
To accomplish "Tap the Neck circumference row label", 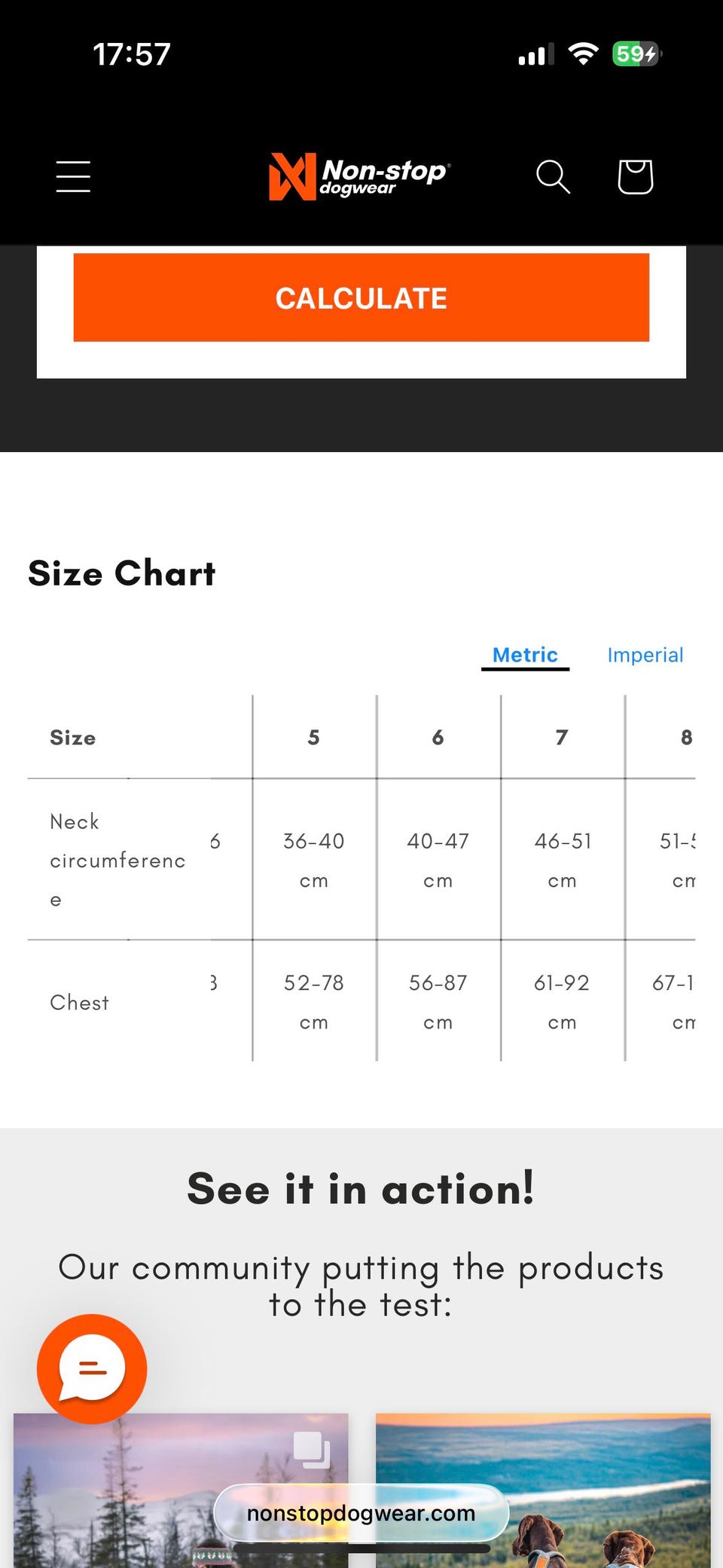I will [x=117, y=860].
